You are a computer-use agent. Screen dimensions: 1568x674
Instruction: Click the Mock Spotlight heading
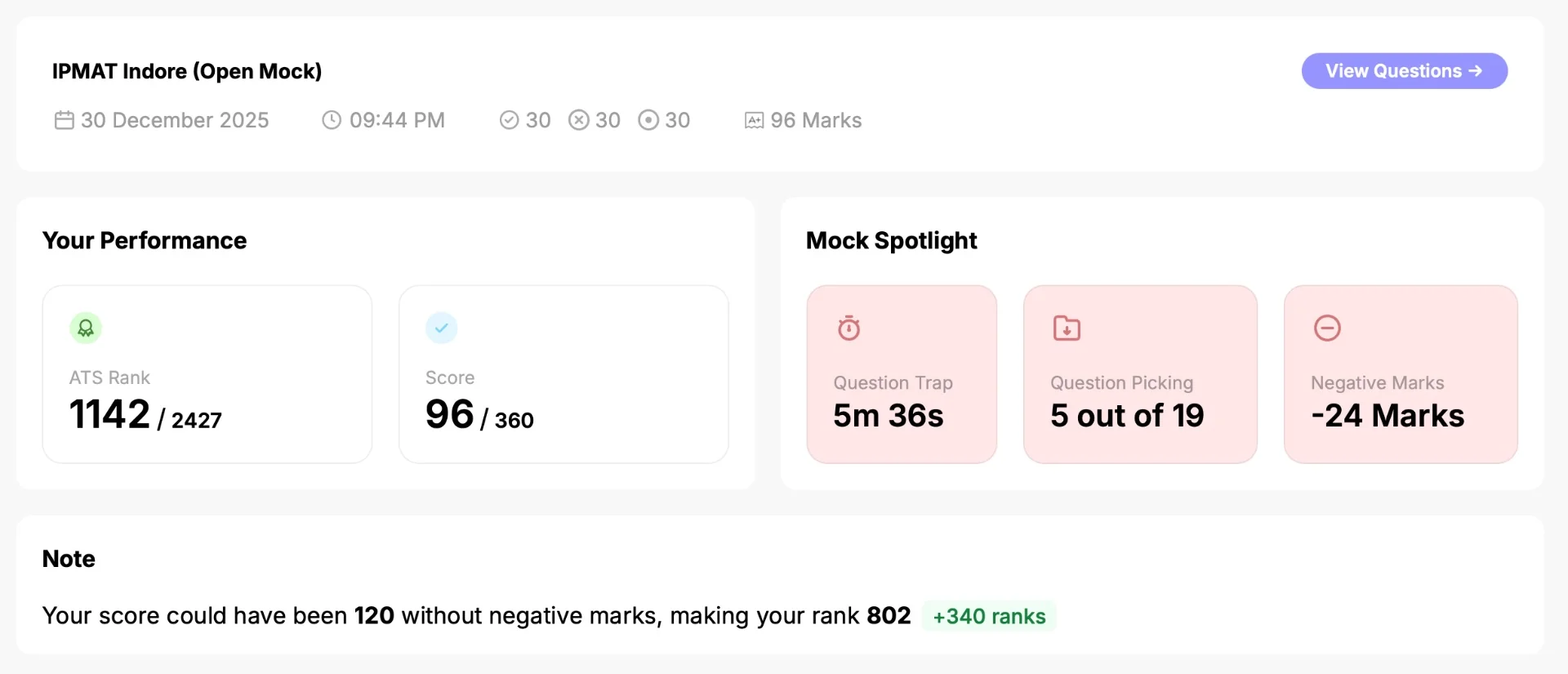(892, 240)
